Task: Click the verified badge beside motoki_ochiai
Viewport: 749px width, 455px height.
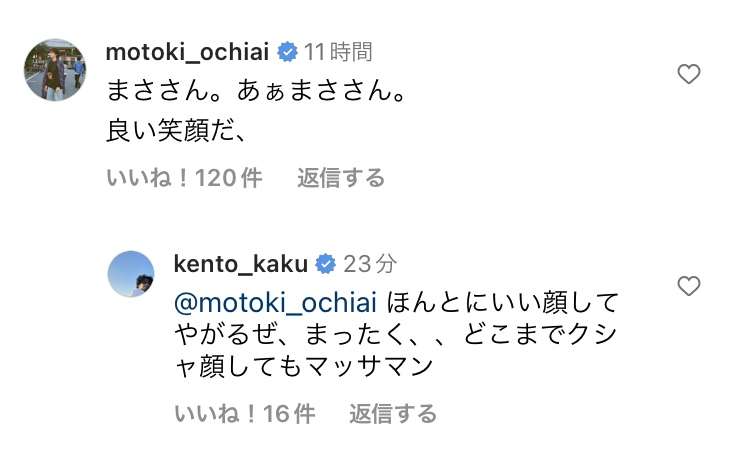Action: [x=287, y=51]
